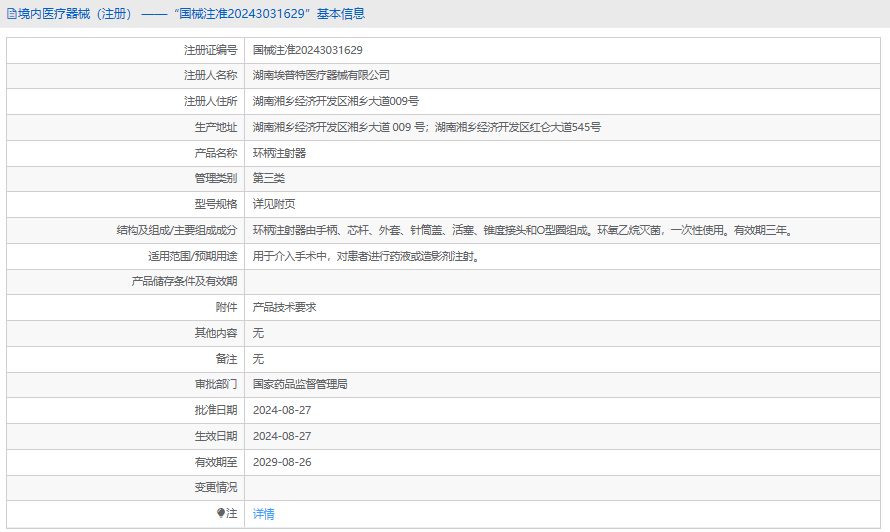Select the registrant name 湖南埃普特医疗器械有限公司
890x532 pixels.
(x=321, y=75)
